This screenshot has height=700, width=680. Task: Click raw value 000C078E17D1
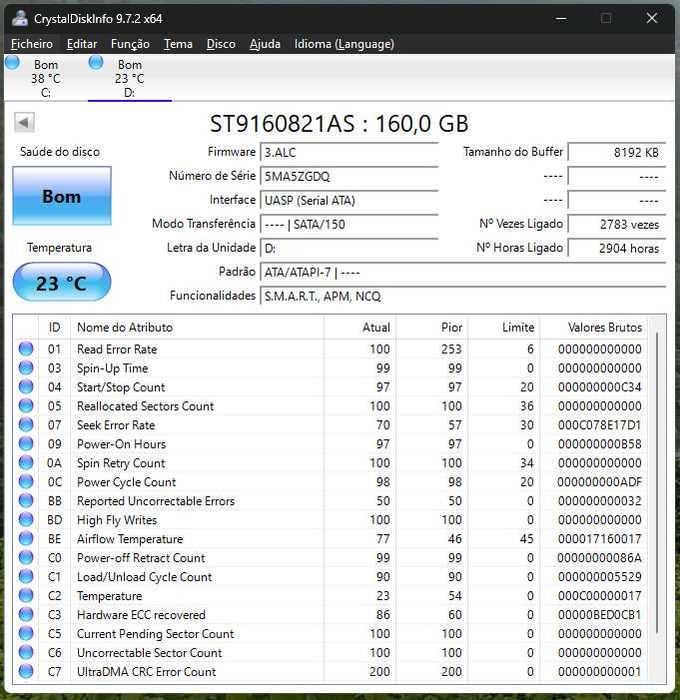click(x=599, y=425)
